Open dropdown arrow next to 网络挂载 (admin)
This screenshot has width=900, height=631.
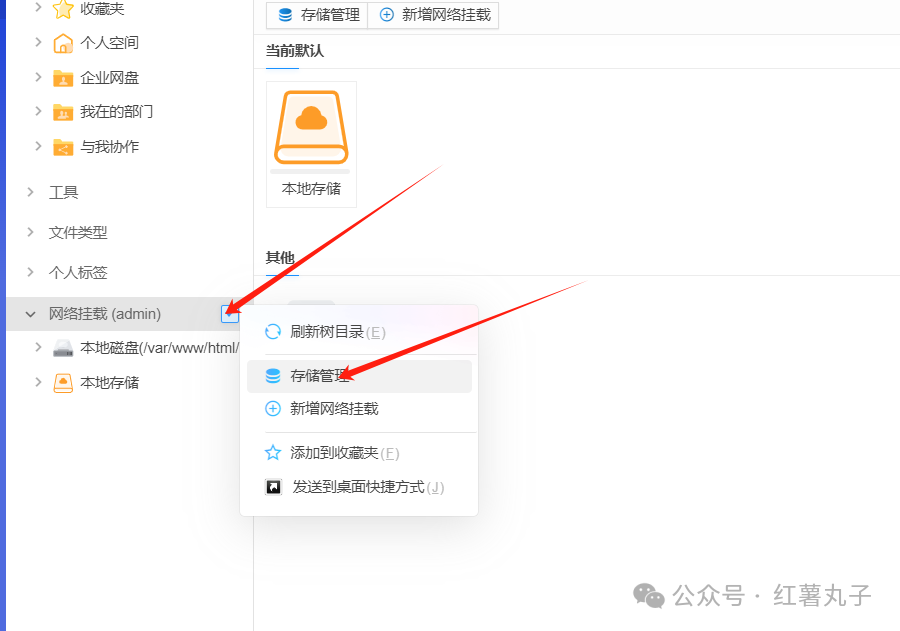coord(230,314)
